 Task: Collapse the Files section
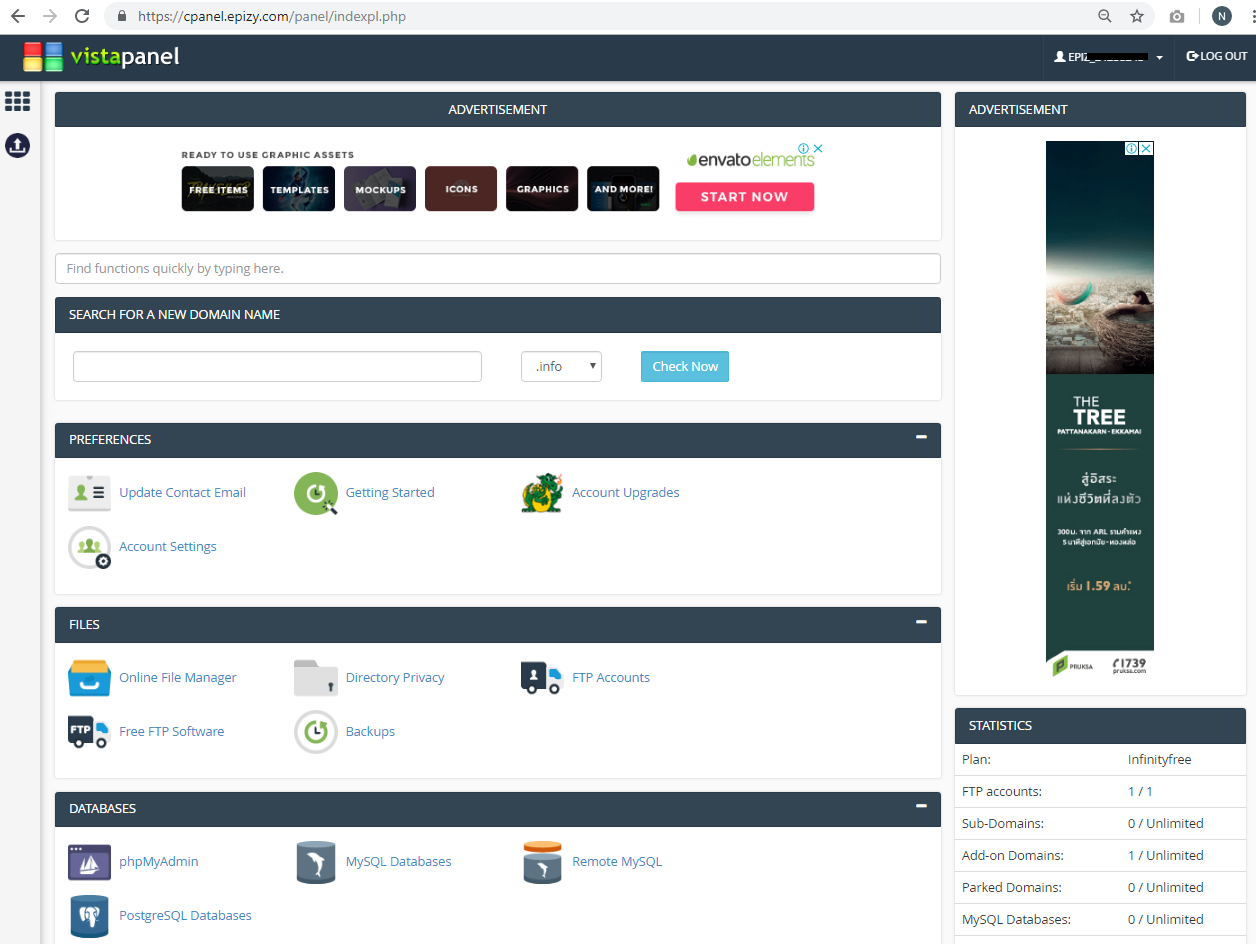(921, 622)
